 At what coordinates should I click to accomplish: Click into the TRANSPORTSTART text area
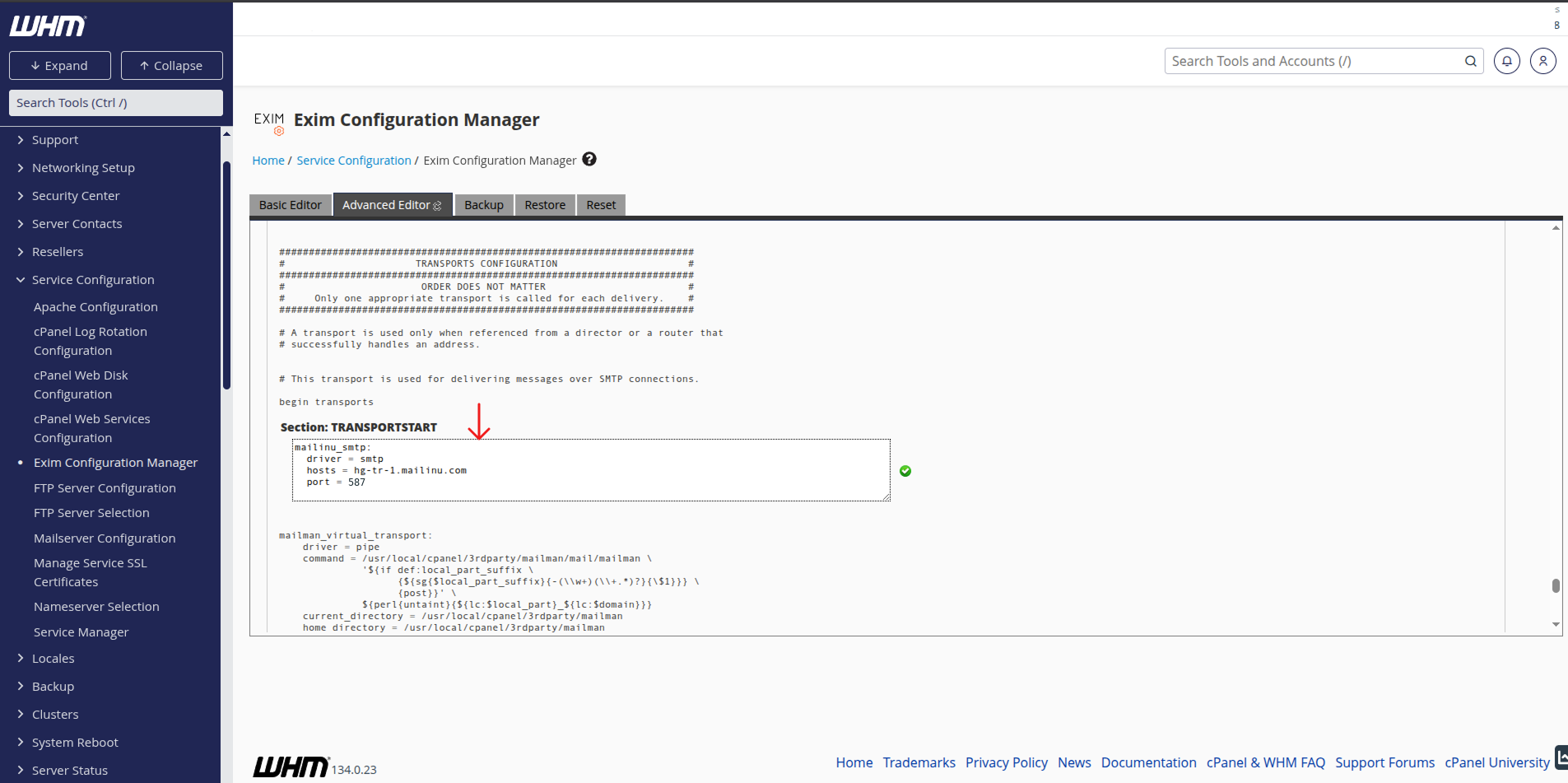click(591, 470)
